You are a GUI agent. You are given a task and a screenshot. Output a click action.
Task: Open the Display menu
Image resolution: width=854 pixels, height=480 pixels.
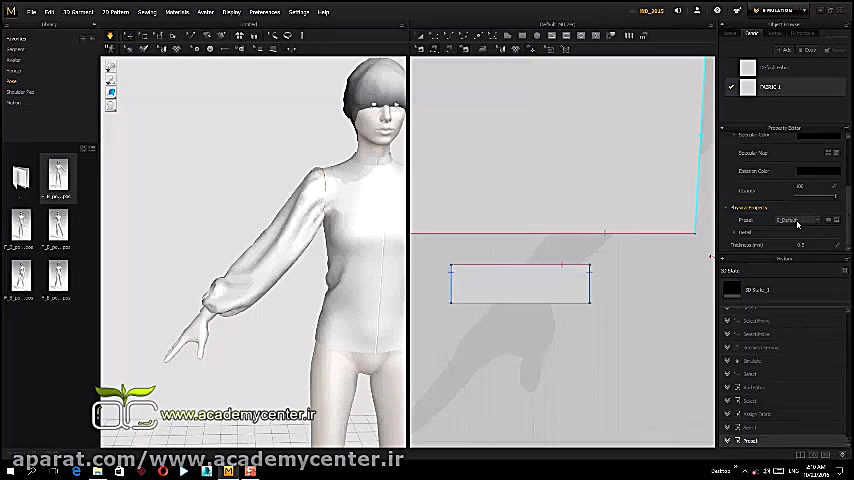(231, 12)
